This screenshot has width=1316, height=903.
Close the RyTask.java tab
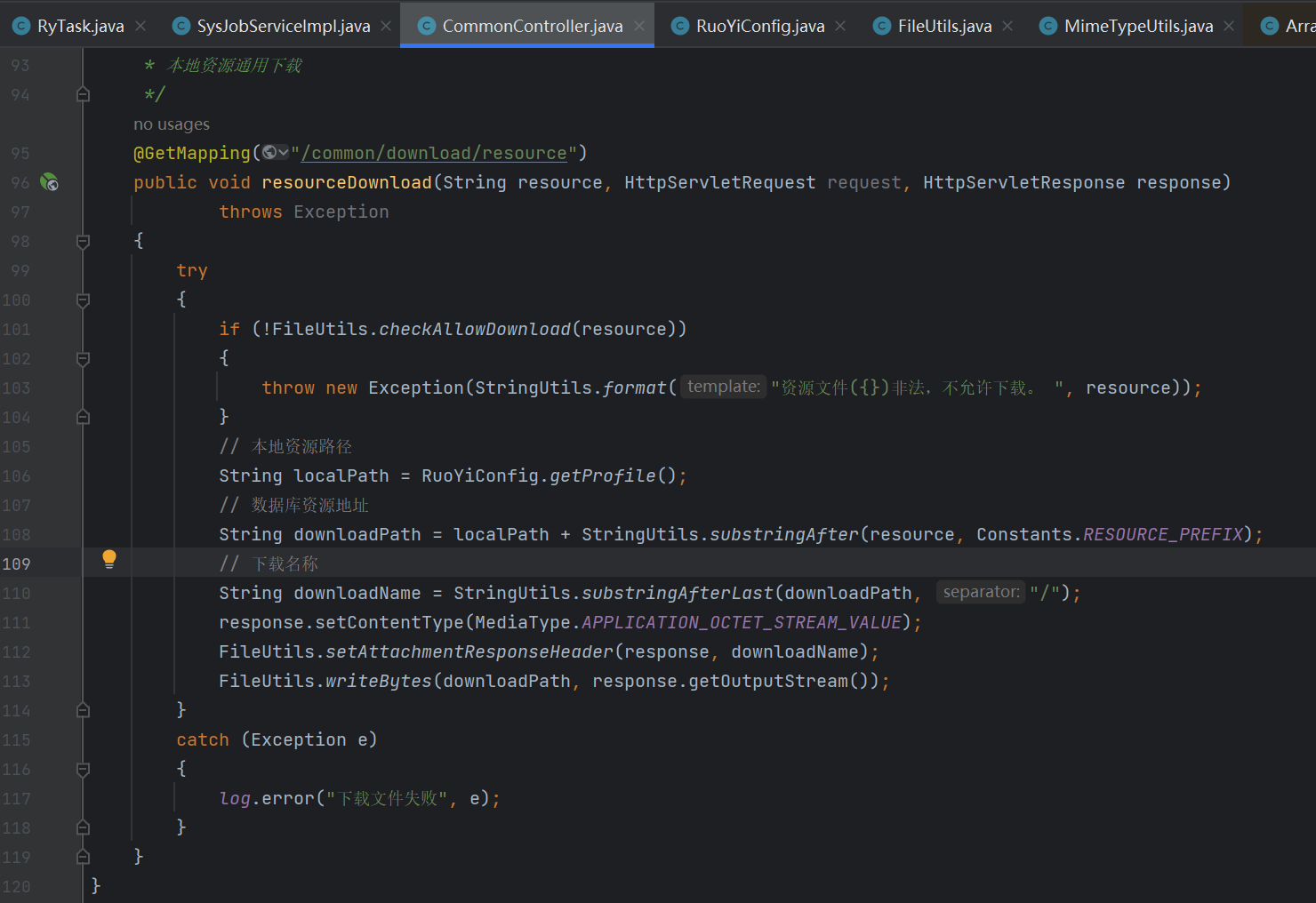pyautogui.click(x=140, y=27)
